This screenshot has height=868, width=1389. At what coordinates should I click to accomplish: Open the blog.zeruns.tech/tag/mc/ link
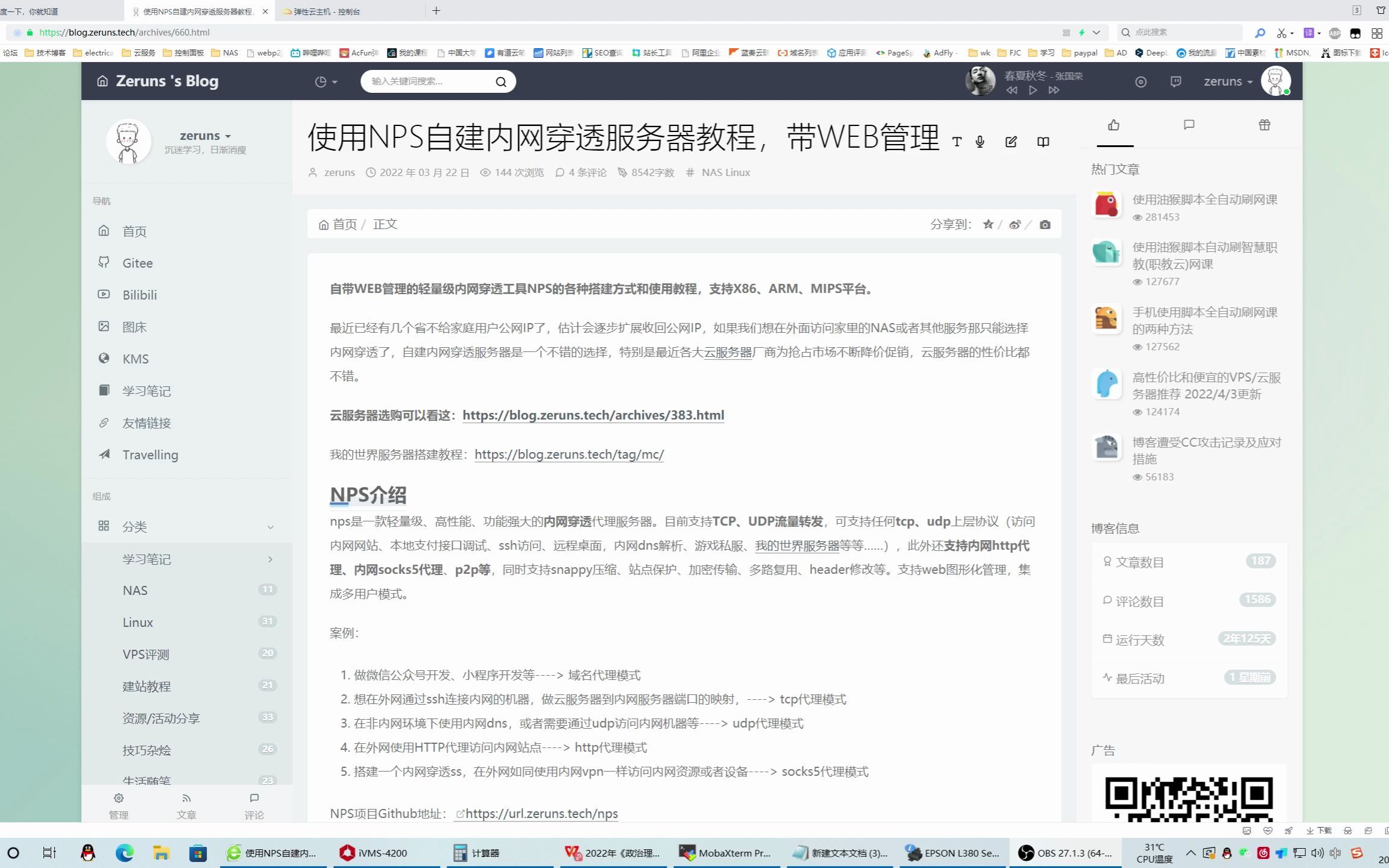[x=569, y=454]
